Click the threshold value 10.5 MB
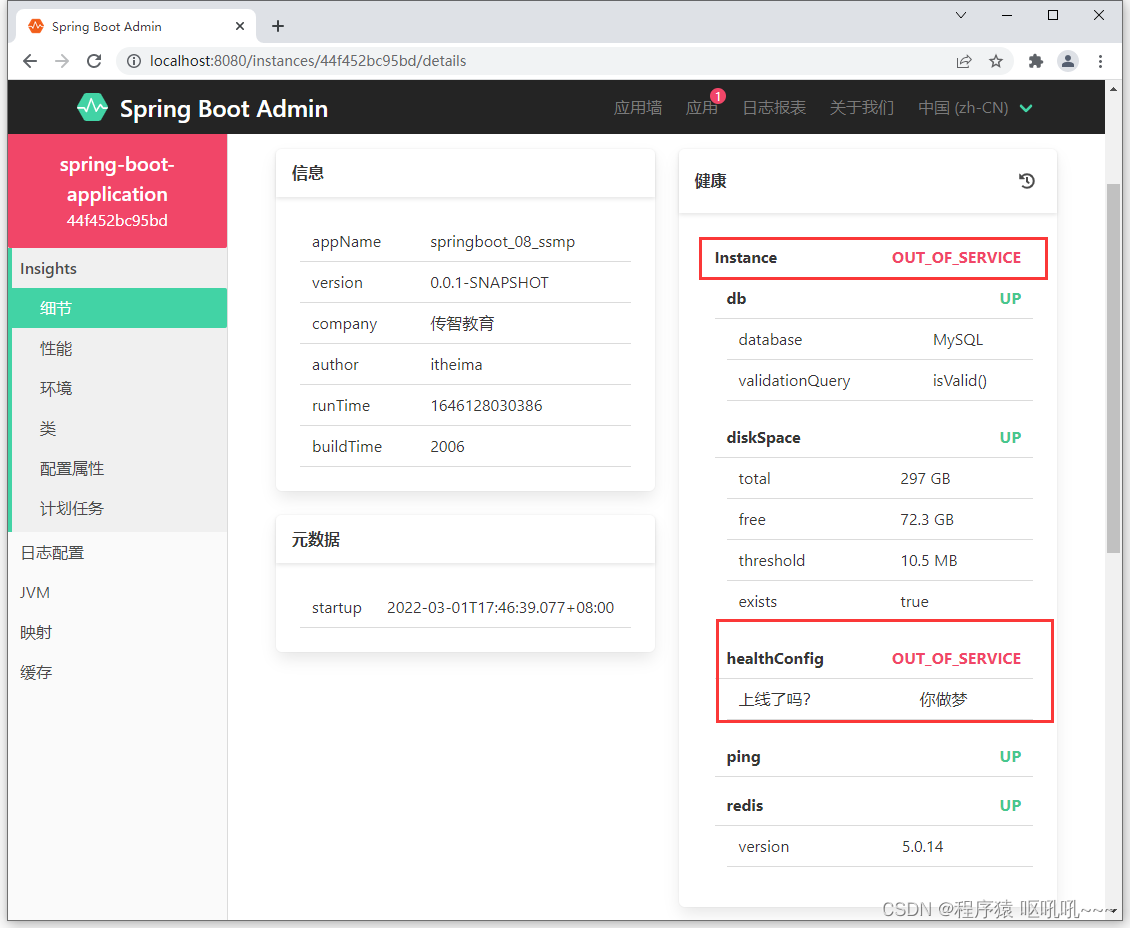1130x928 pixels. [929, 561]
